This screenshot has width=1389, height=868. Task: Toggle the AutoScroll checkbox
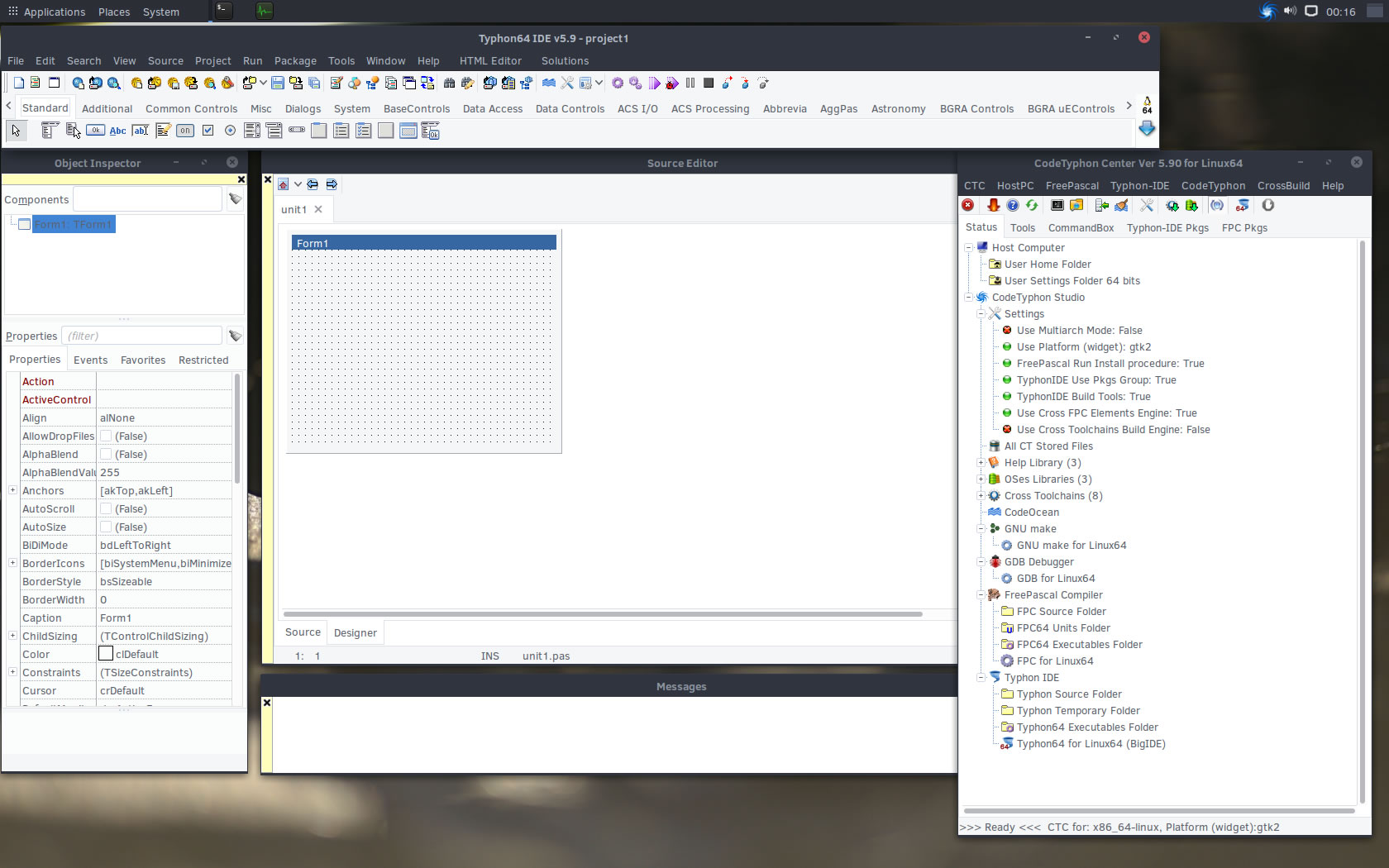(x=106, y=508)
